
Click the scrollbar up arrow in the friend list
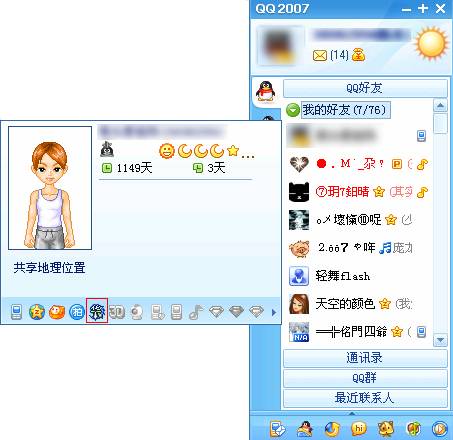click(440, 106)
